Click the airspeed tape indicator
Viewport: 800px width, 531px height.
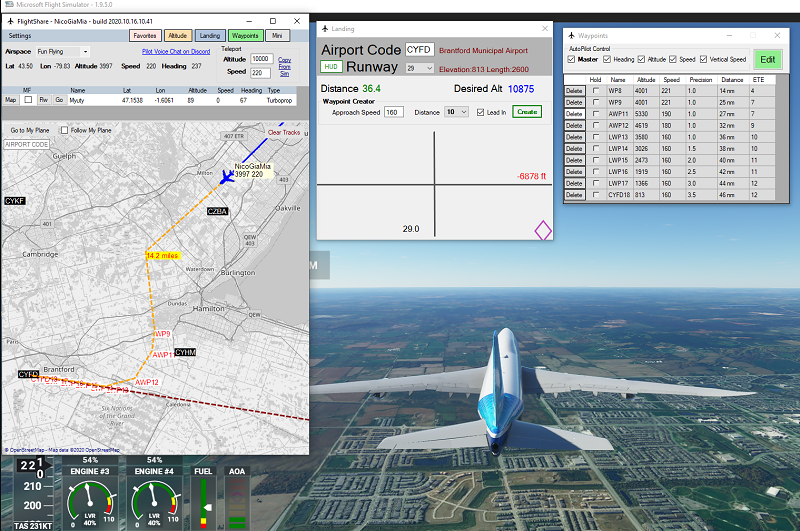coord(34,494)
